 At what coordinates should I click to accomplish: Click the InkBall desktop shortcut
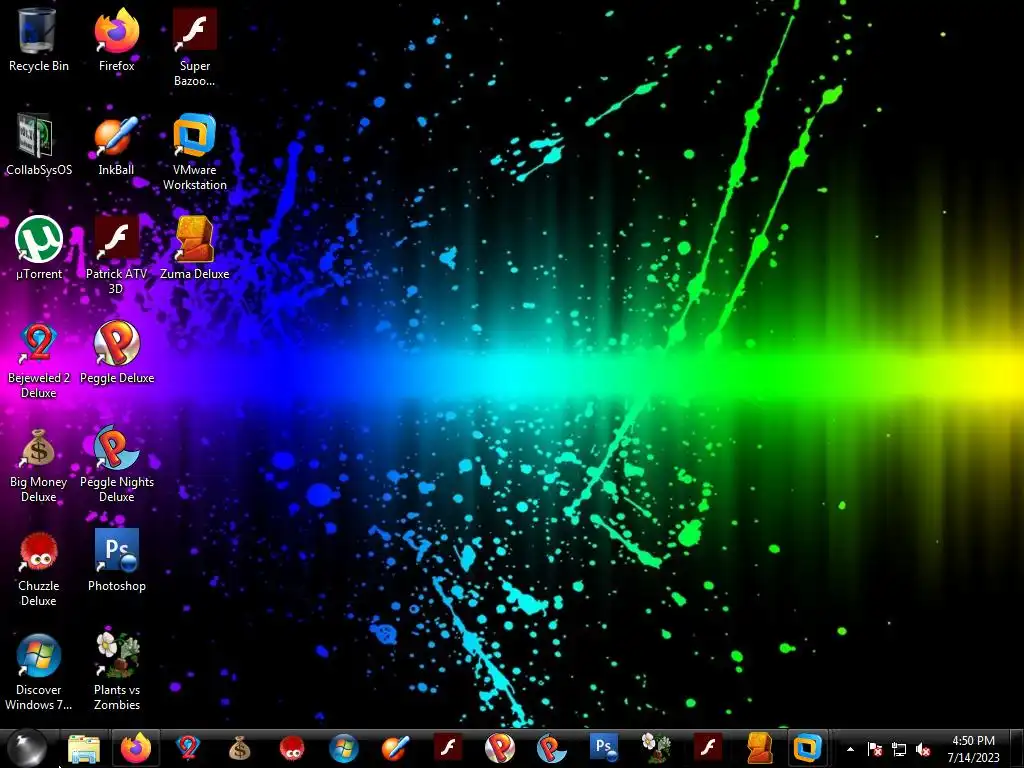[x=116, y=144]
